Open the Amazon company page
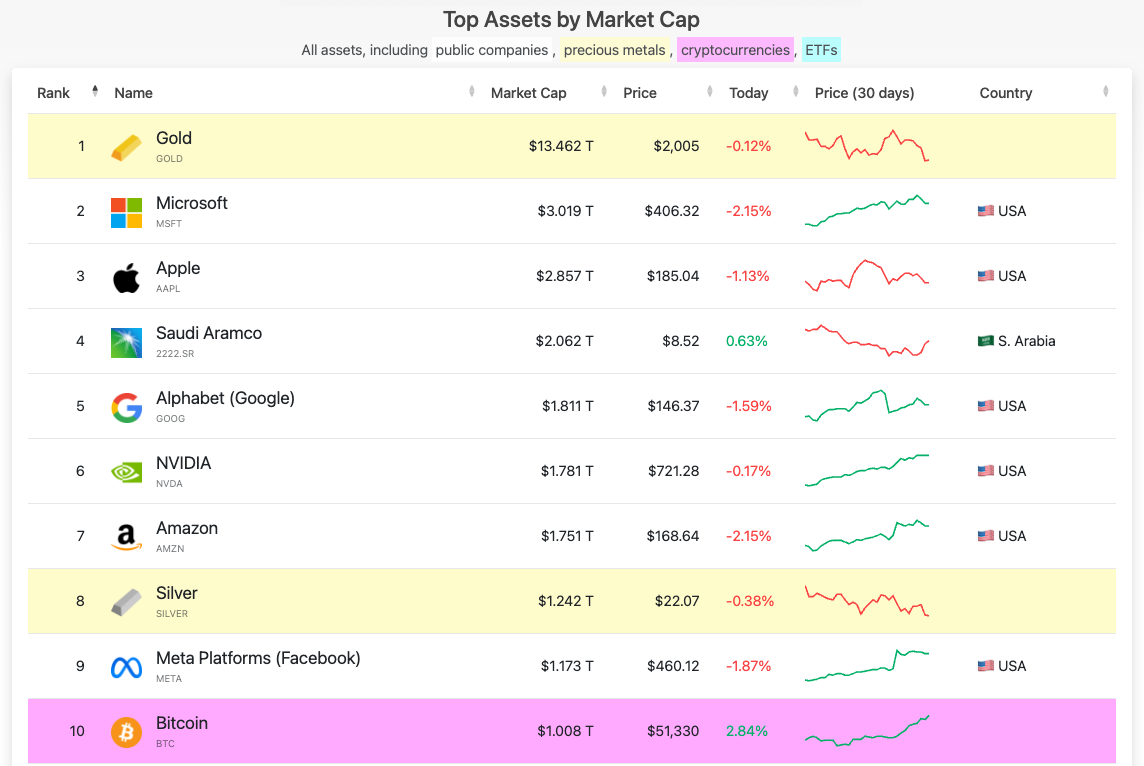 pos(187,527)
